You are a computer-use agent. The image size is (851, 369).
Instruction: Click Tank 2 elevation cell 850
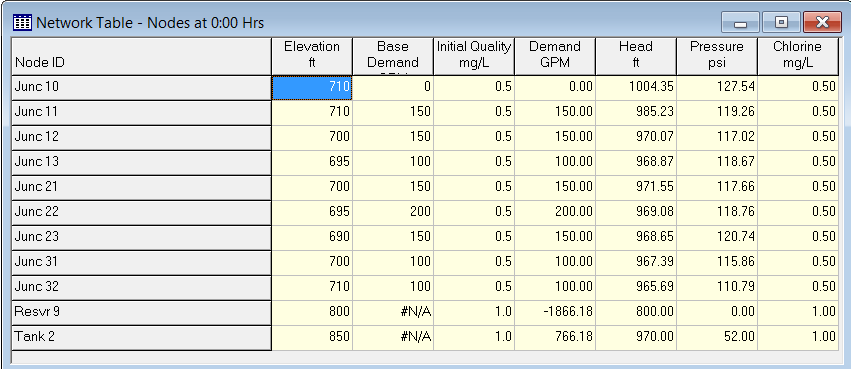312,338
